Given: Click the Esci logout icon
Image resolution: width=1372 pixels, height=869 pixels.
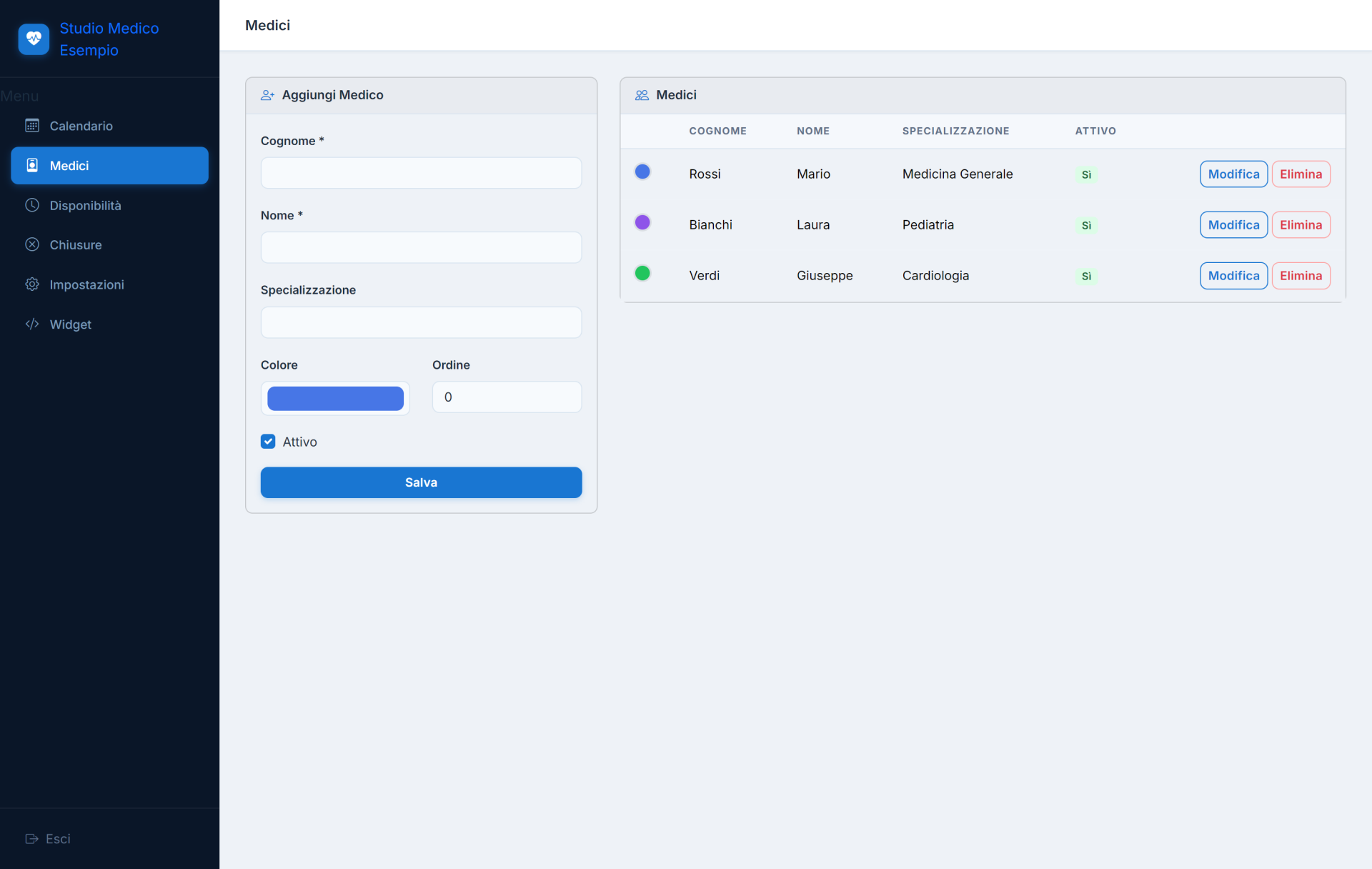Looking at the screenshot, I should [31, 839].
